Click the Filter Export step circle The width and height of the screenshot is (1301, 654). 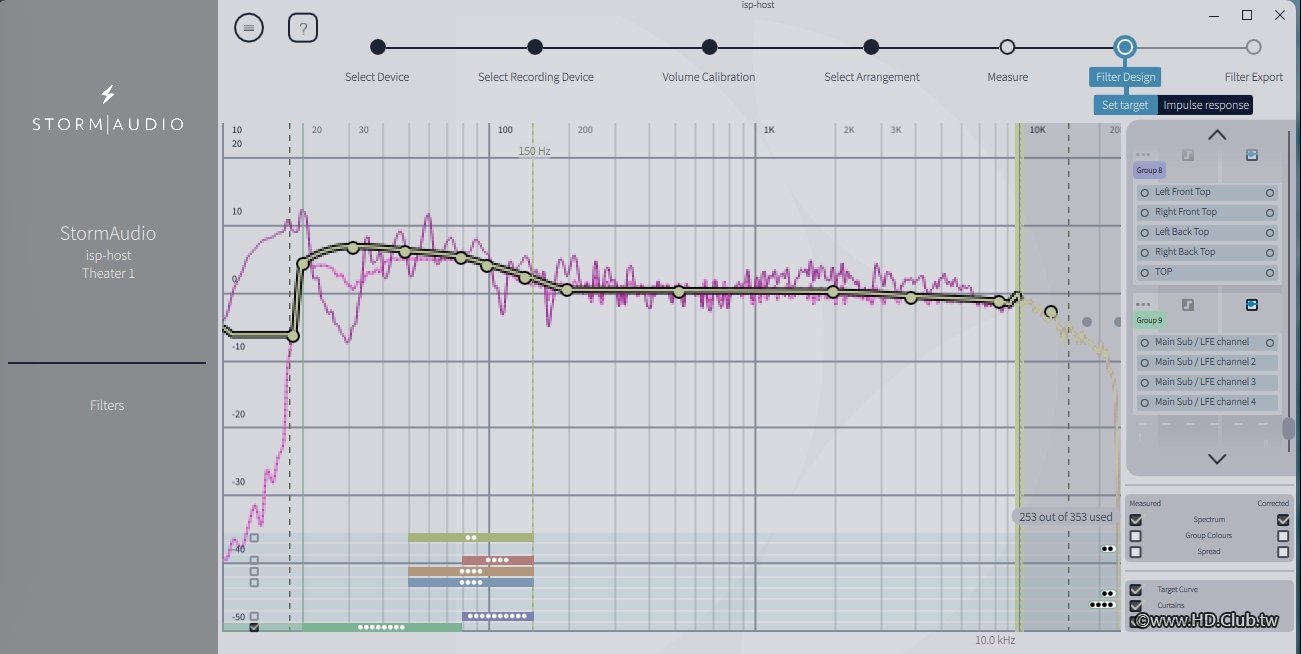pyautogui.click(x=1253, y=47)
